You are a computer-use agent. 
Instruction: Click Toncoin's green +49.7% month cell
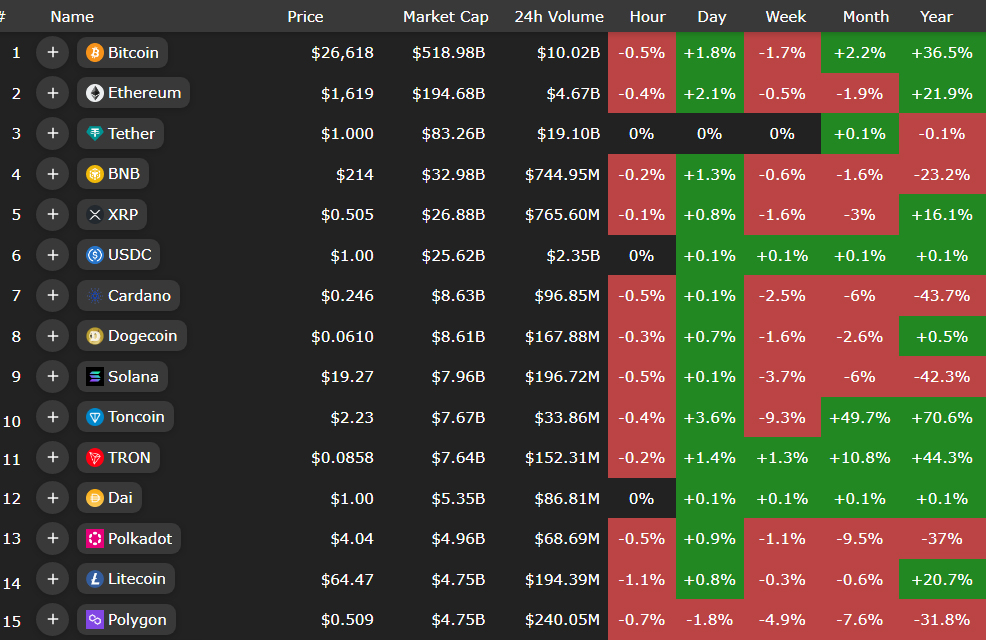coord(860,418)
